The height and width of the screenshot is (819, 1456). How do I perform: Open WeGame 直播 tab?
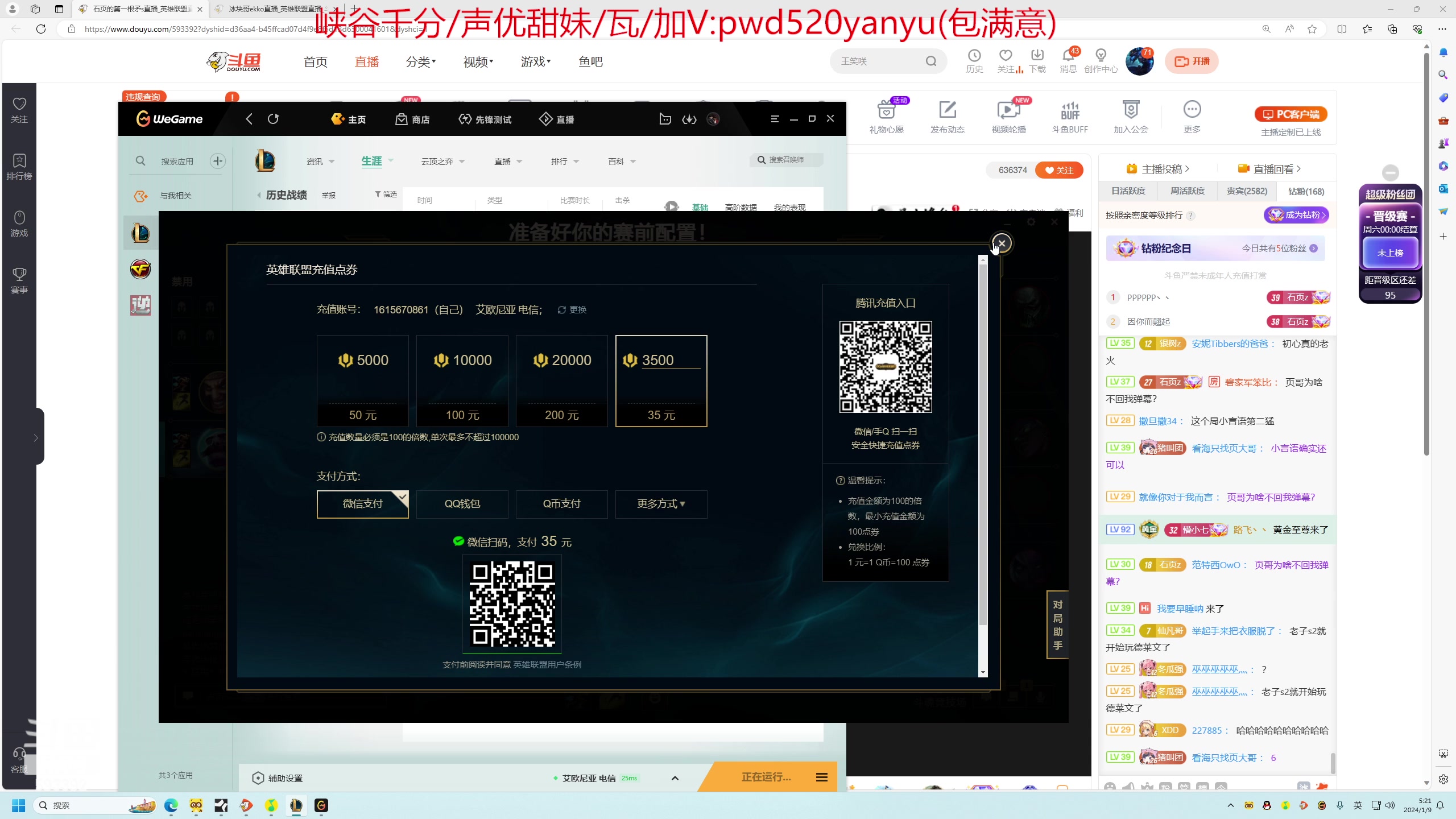pos(556,119)
